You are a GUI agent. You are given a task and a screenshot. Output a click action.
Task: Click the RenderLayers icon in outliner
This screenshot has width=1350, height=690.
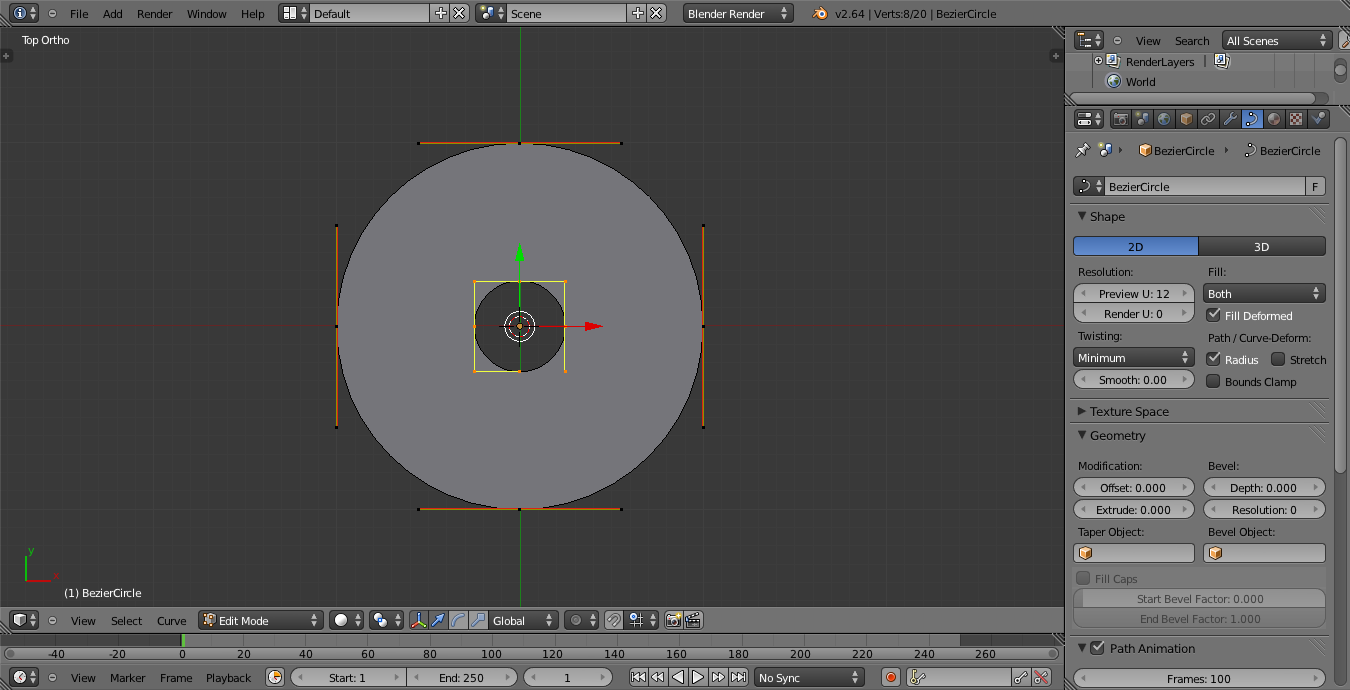point(1113,61)
